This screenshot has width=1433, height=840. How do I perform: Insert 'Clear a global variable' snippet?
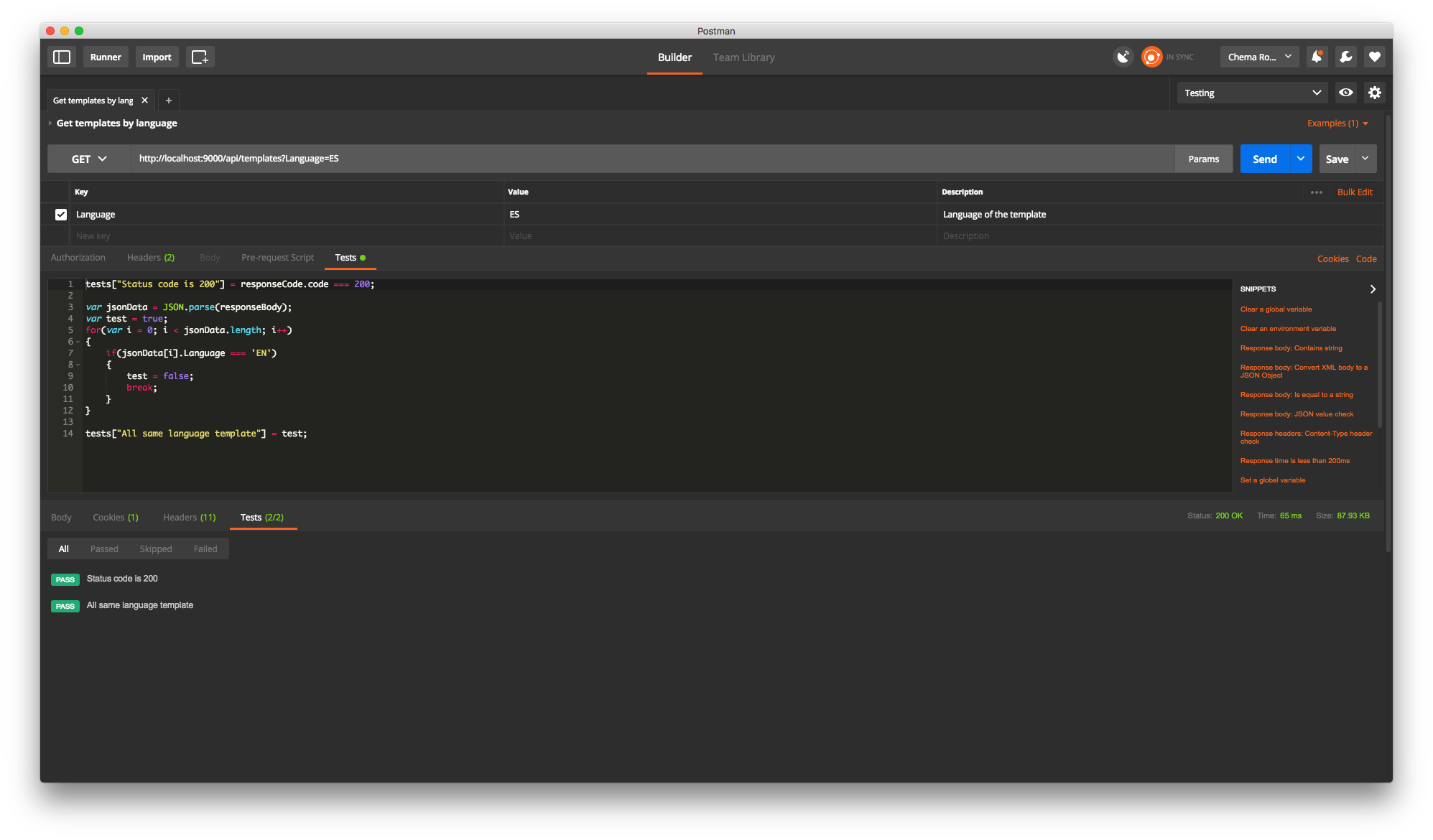pyautogui.click(x=1276, y=309)
